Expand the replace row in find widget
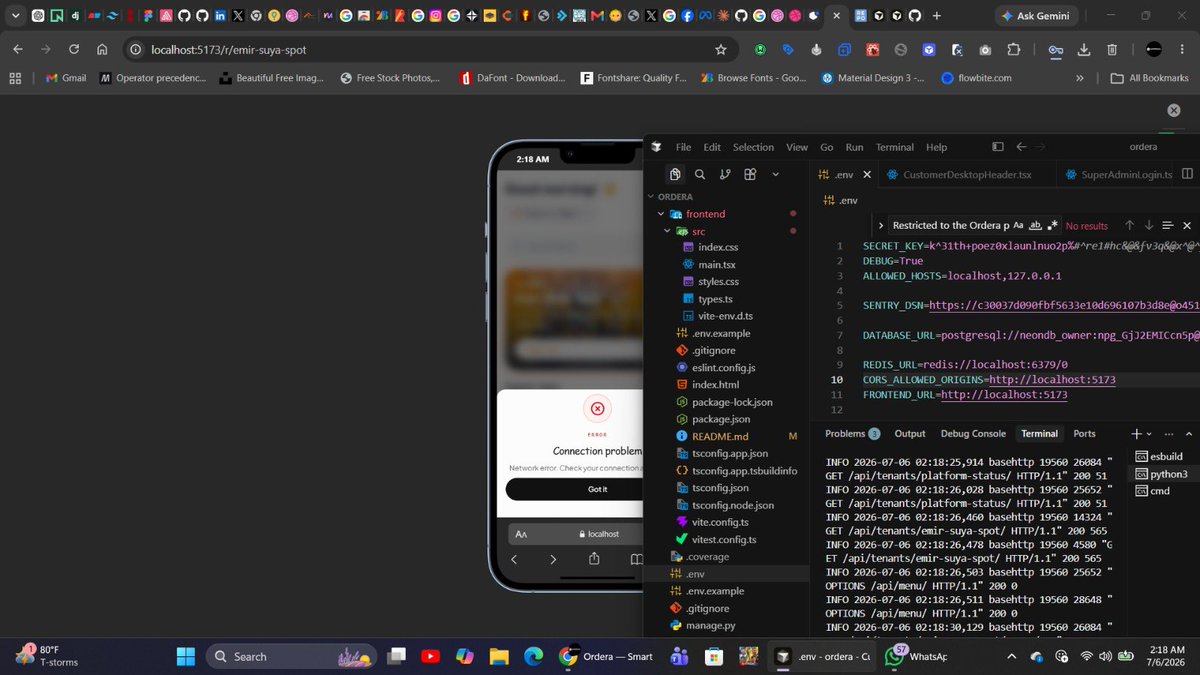The image size is (1200, 675). pyautogui.click(x=880, y=226)
